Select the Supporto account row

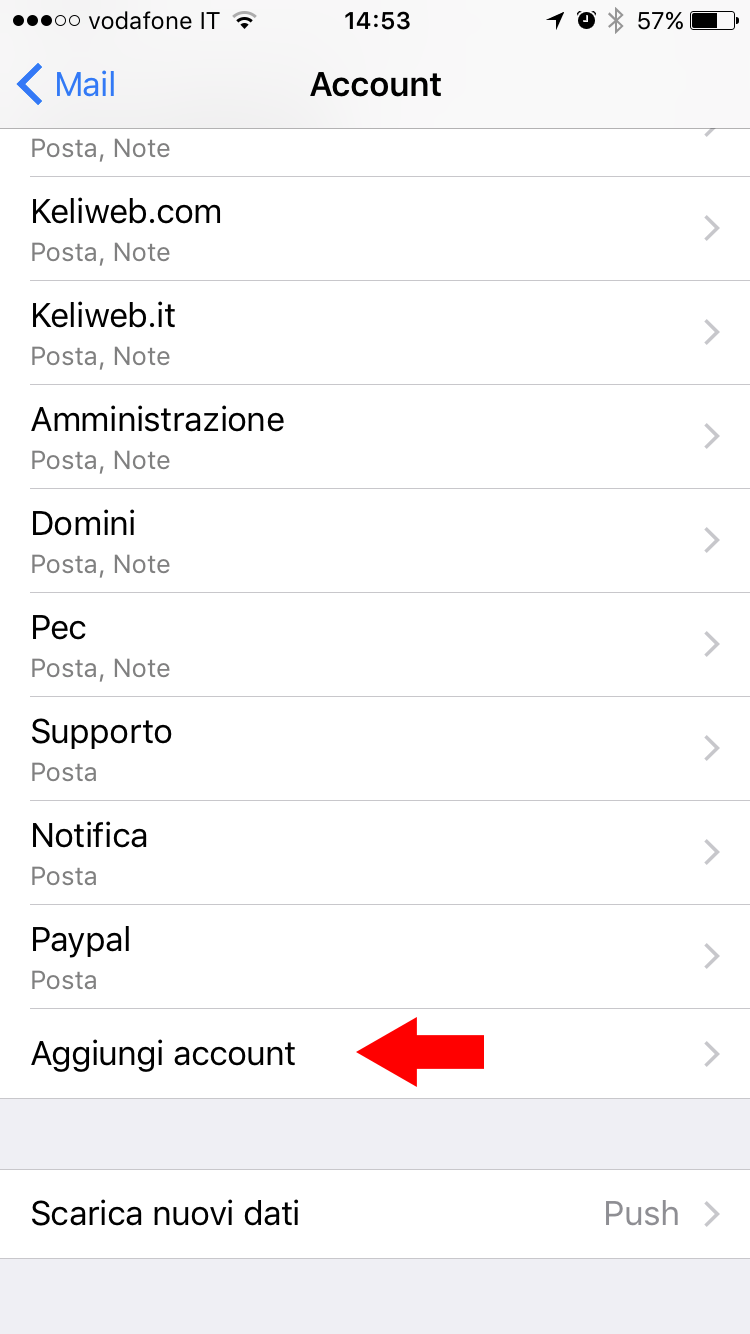click(x=375, y=749)
